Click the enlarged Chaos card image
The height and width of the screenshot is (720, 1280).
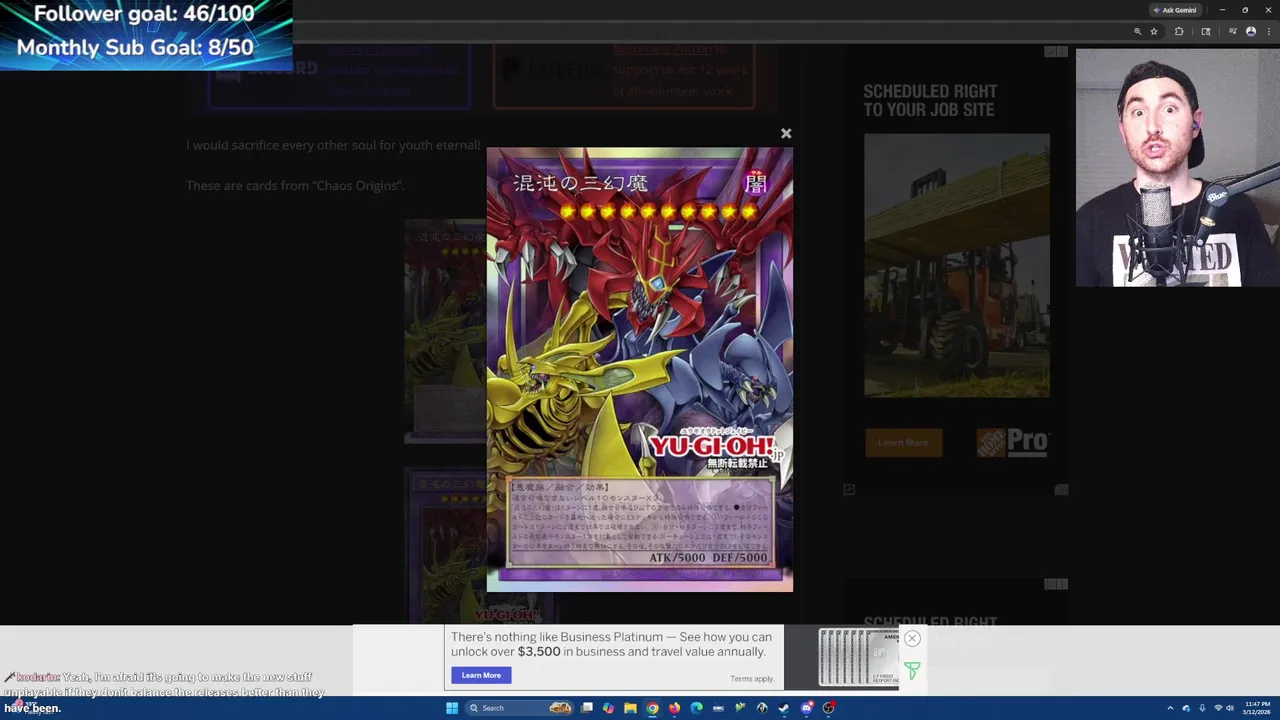tap(640, 370)
